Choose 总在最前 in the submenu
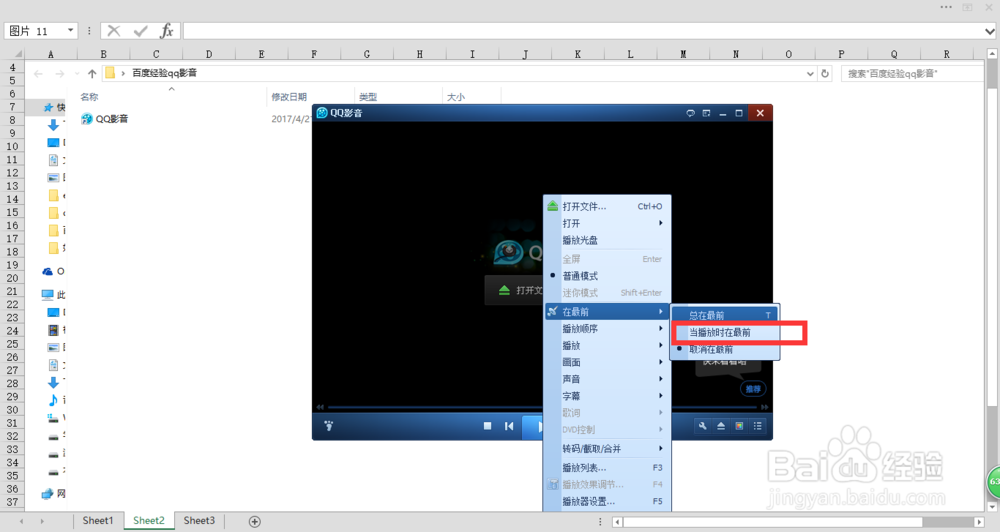The height and width of the screenshot is (532, 1000). (x=724, y=315)
